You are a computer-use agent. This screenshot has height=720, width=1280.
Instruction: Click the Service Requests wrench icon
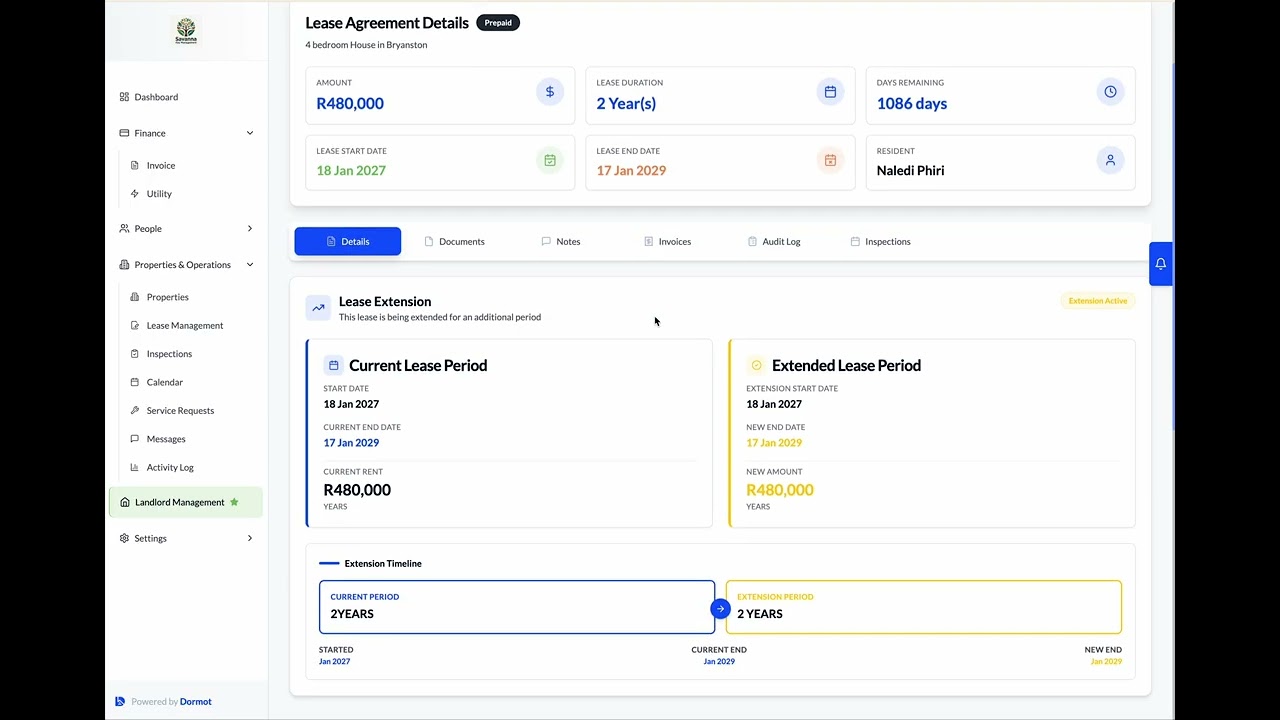coord(136,410)
